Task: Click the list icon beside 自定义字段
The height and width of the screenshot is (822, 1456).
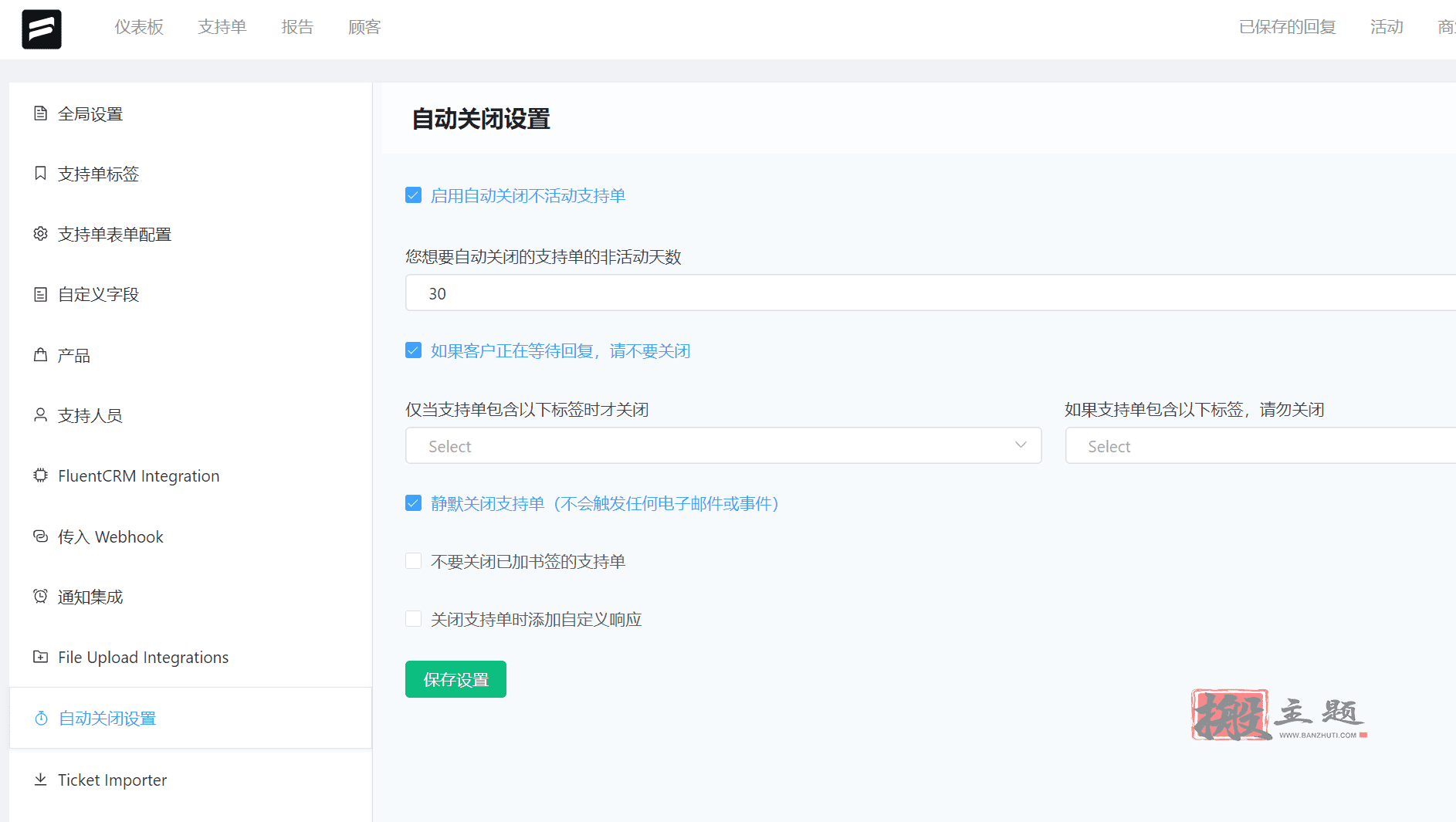Action: (x=41, y=294)
